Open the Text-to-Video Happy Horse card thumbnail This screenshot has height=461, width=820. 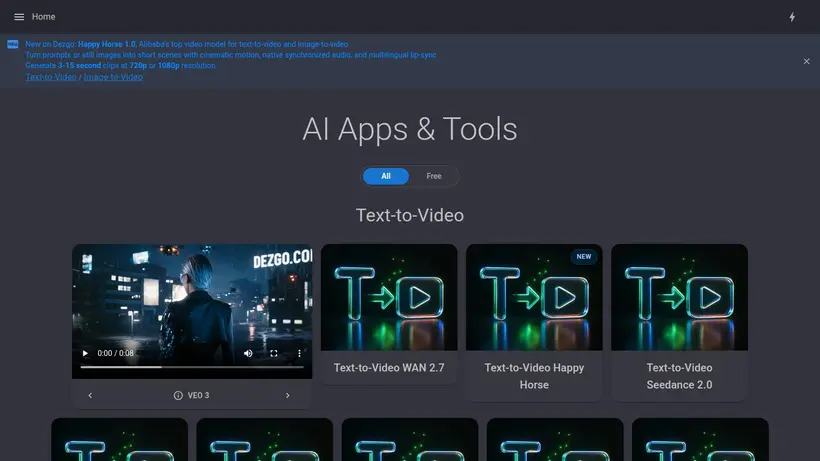click(534, 297)
